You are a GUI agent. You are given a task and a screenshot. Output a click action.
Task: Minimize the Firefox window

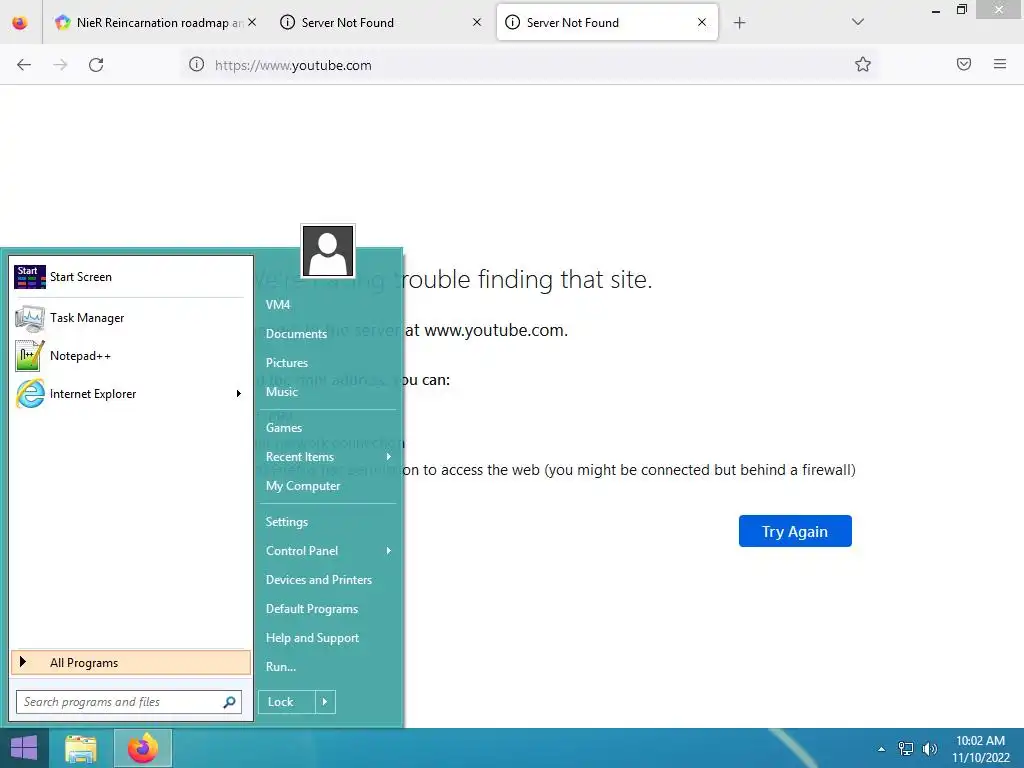click(936, 10)
